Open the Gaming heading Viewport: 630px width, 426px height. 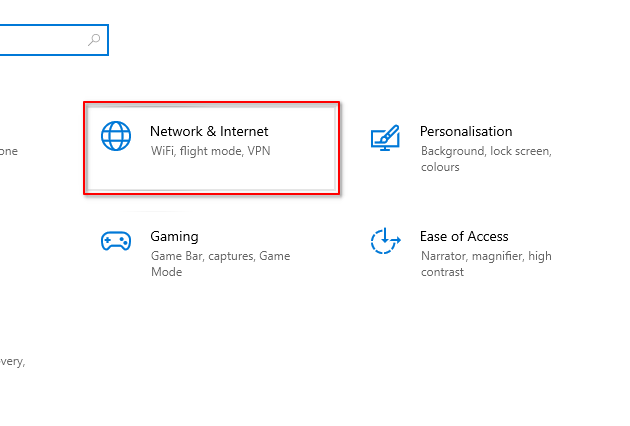174,237
